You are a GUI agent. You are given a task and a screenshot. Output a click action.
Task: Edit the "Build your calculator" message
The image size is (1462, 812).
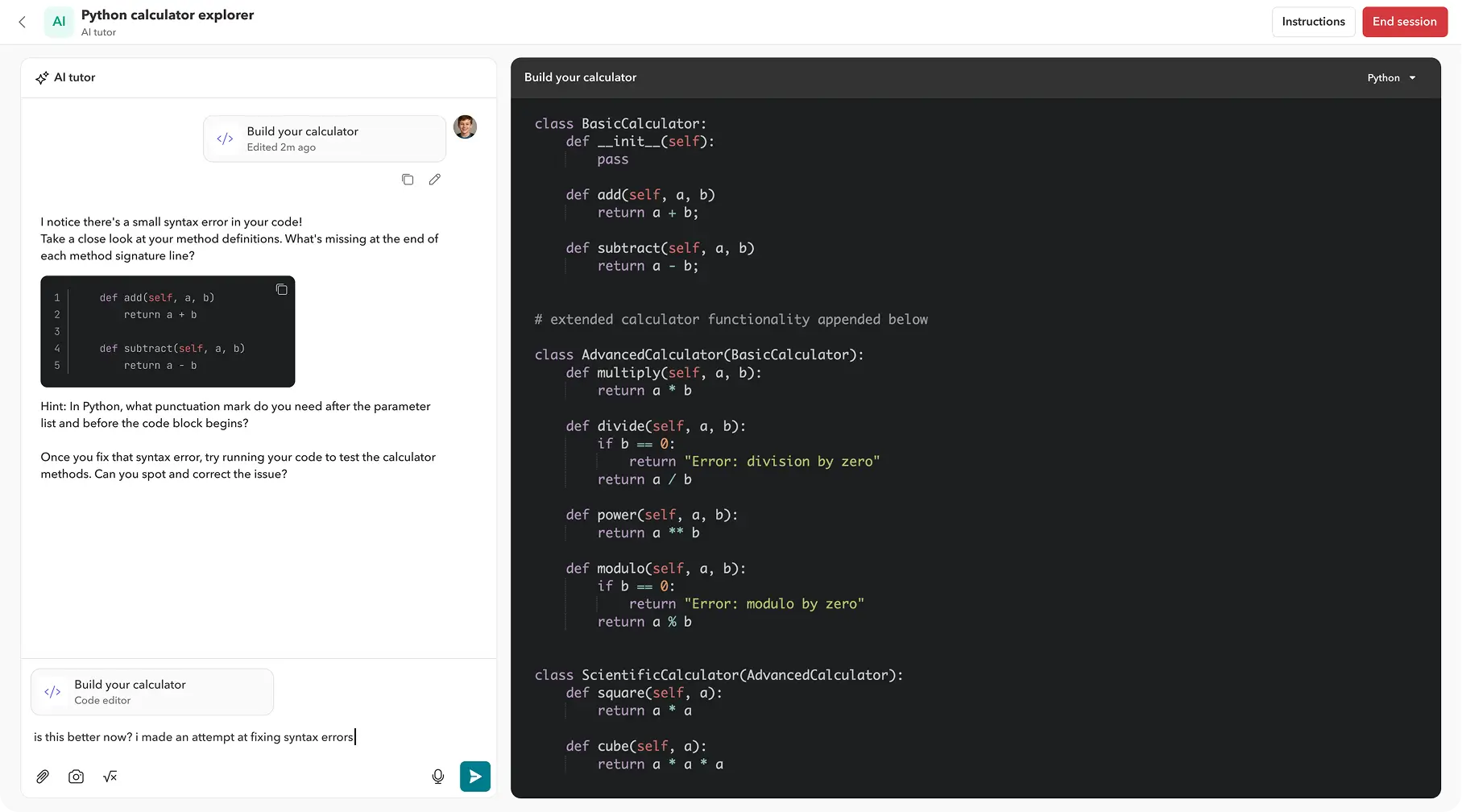point(435,179)
